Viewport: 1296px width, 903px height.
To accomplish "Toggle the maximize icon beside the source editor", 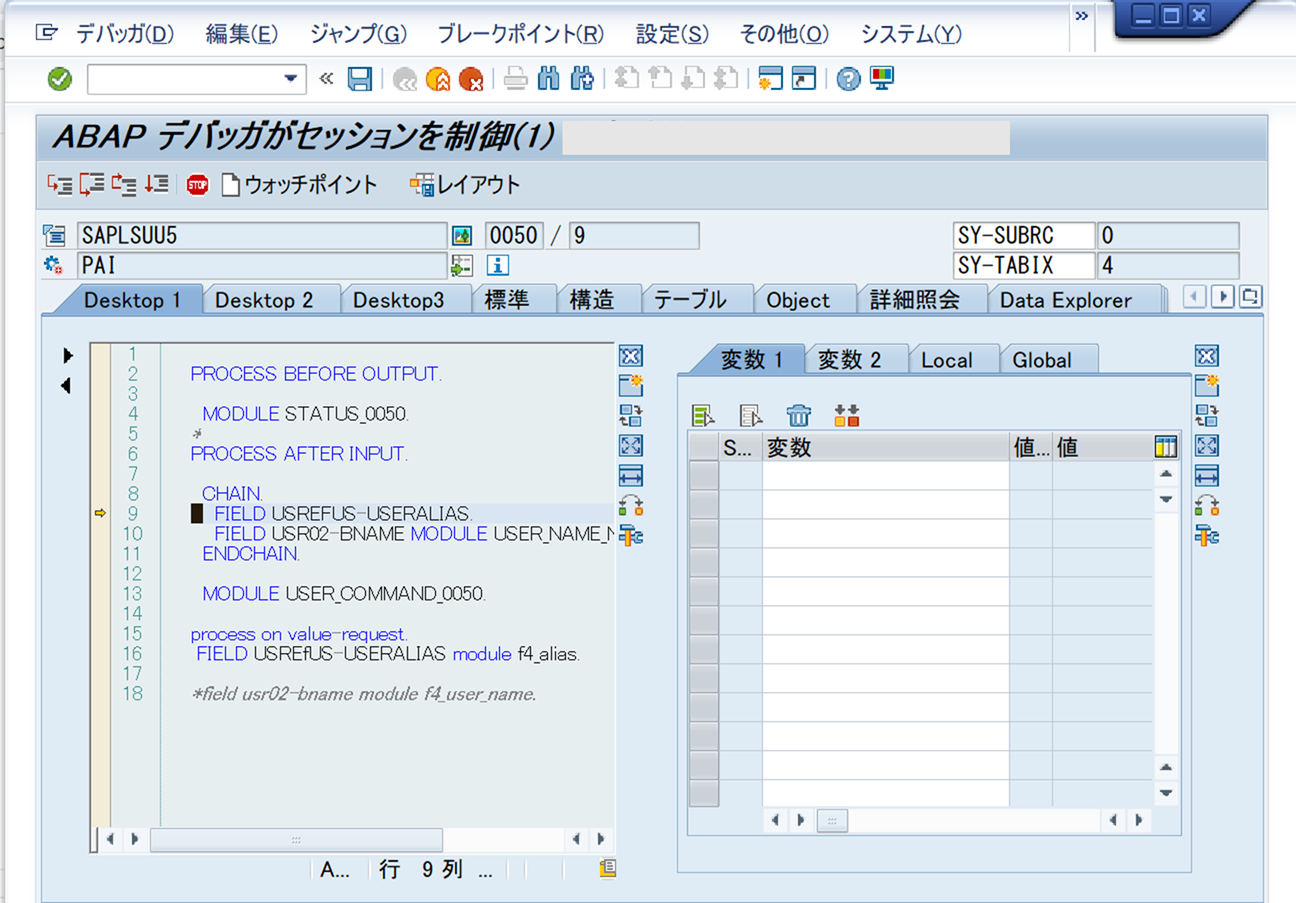I will (x=631, y=446).
